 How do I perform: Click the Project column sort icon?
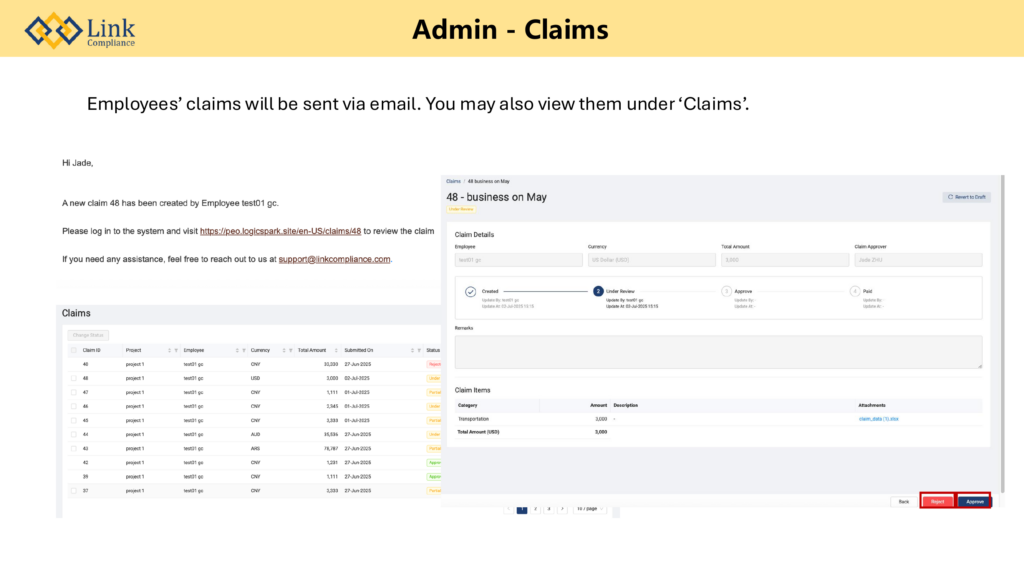click(x=169, y=351)
